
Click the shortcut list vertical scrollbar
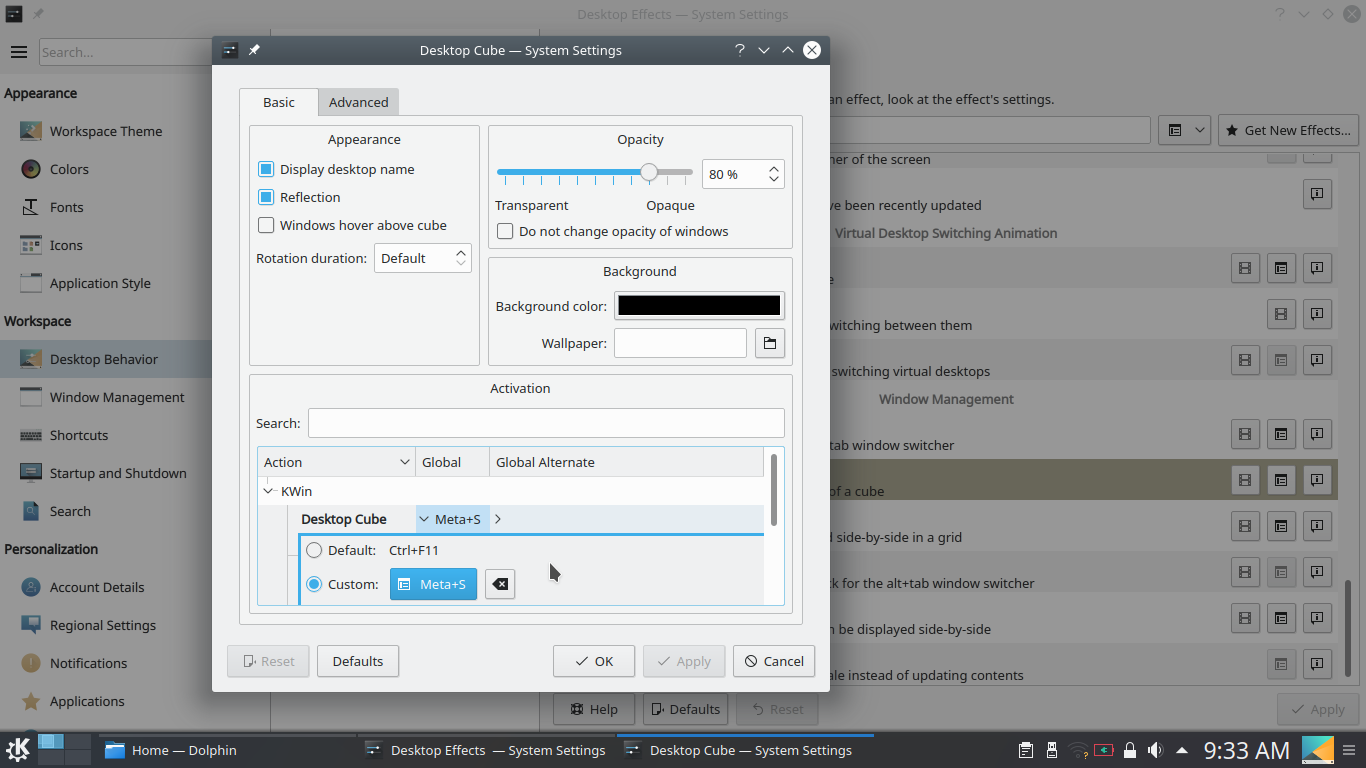click(773, 490)
